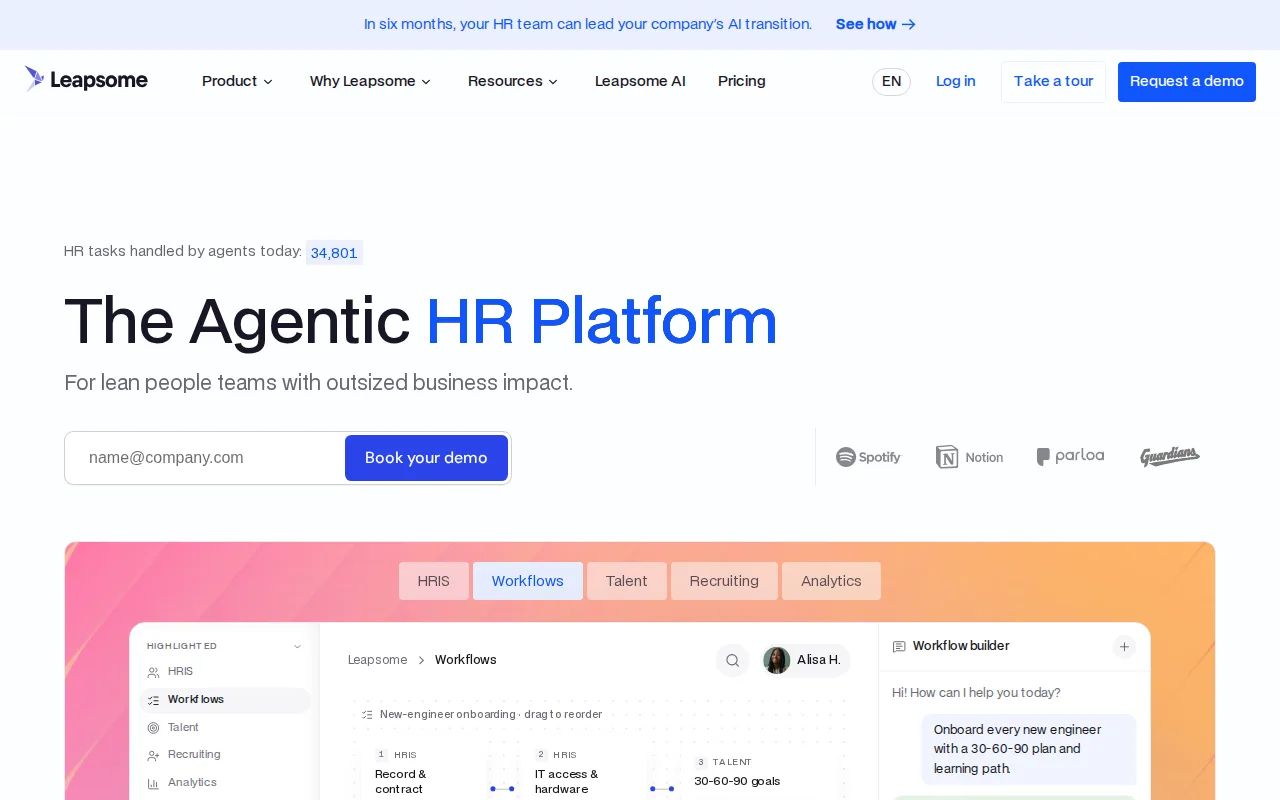Switch to the Talent tab
Viewport: 1280px width, 800px height.
[x=627, y=581]
